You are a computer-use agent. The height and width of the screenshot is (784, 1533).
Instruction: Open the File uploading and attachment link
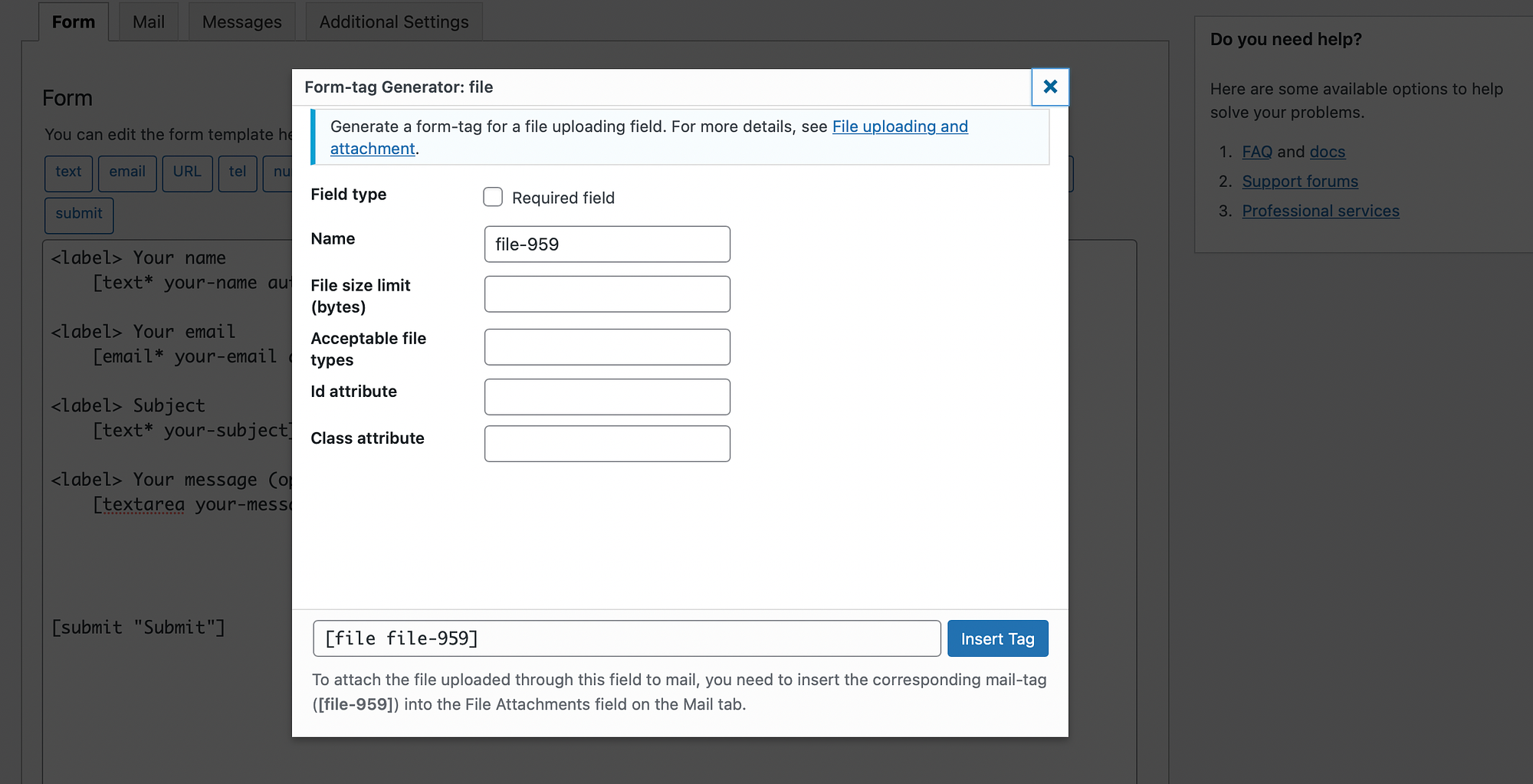(x=900, y=126)
